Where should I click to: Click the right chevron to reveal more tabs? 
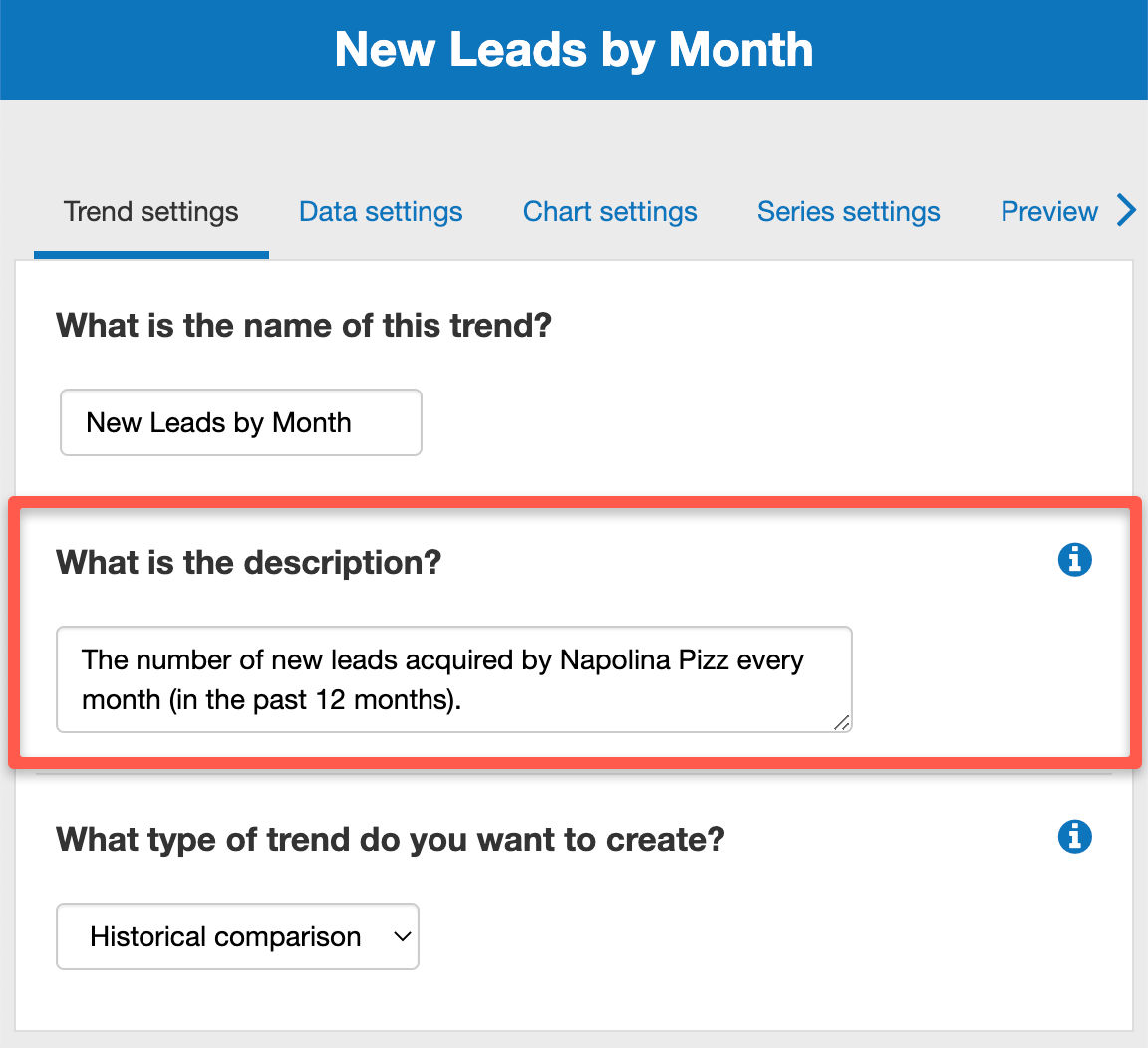tap(1127, 211)
